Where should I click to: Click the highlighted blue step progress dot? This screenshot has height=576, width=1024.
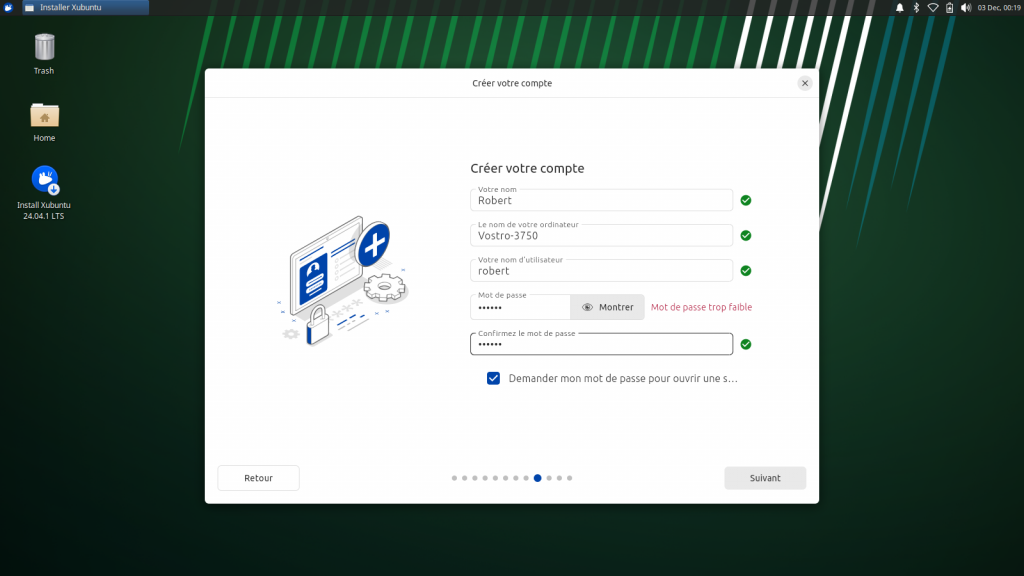pos(538,478)
